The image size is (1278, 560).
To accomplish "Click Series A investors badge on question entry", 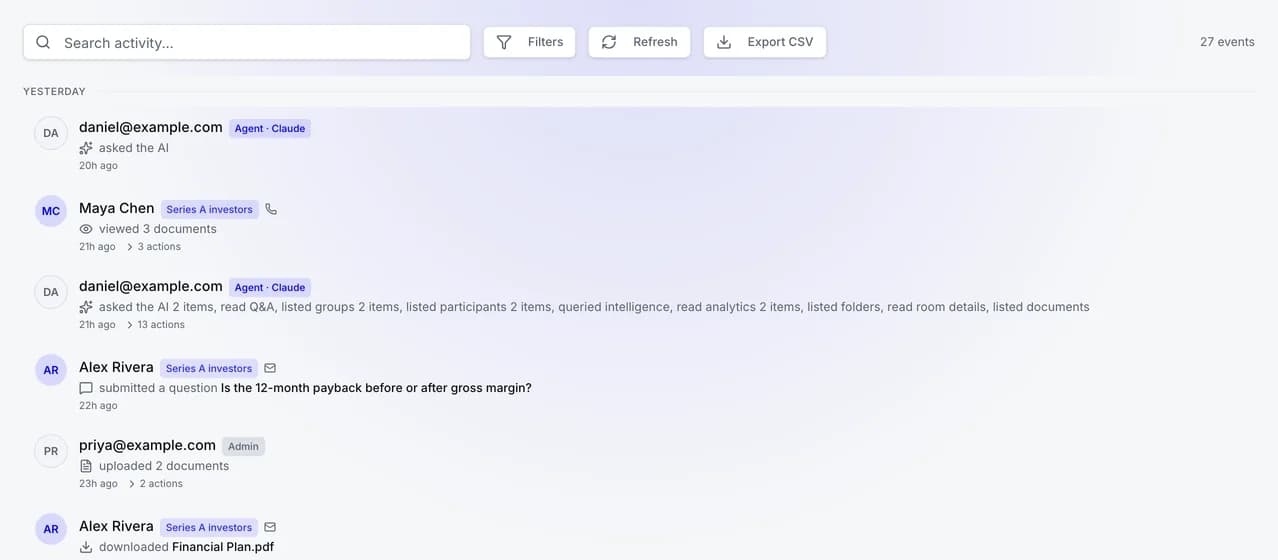I will (209, 368).
